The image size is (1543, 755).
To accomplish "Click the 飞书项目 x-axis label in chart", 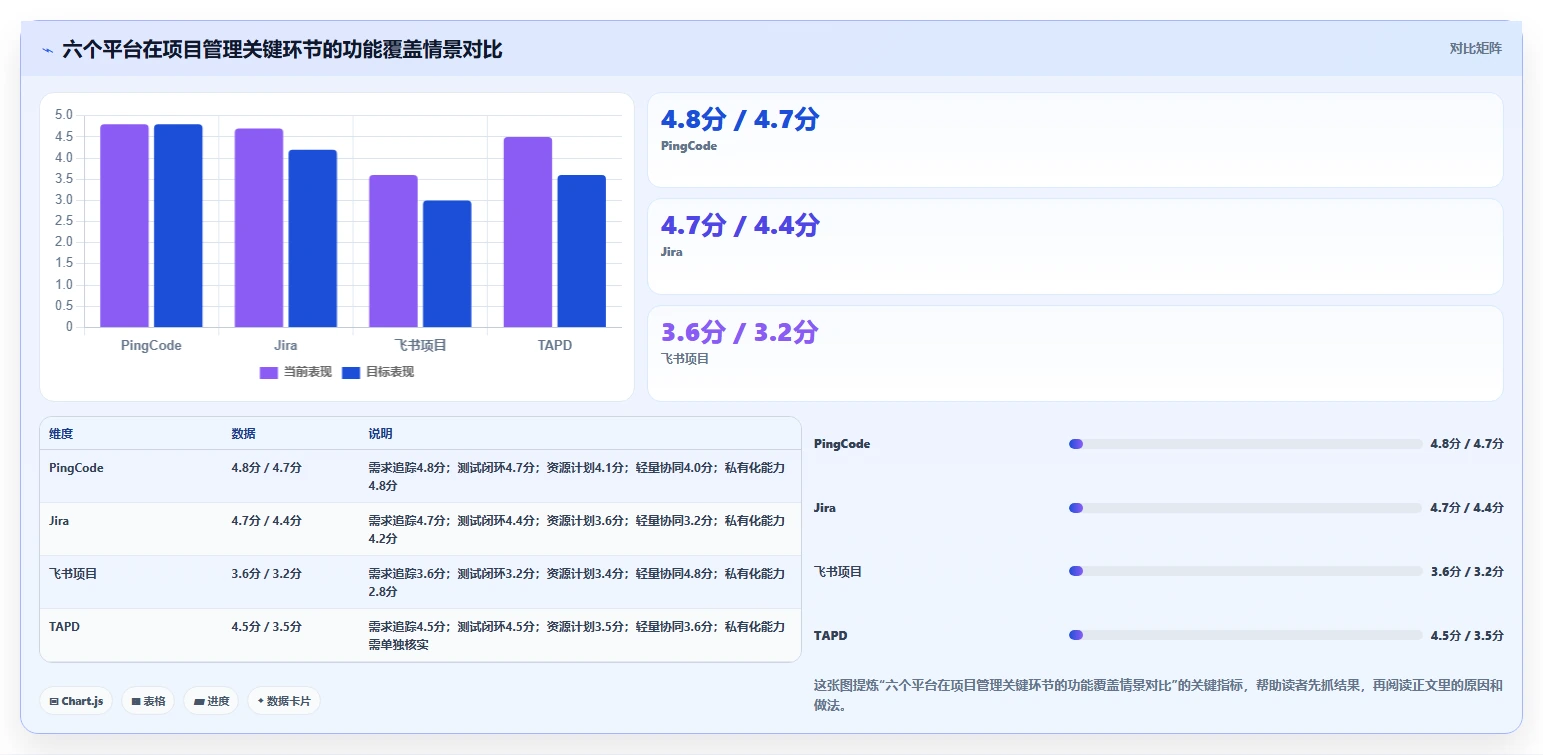I will coord(420,345).
